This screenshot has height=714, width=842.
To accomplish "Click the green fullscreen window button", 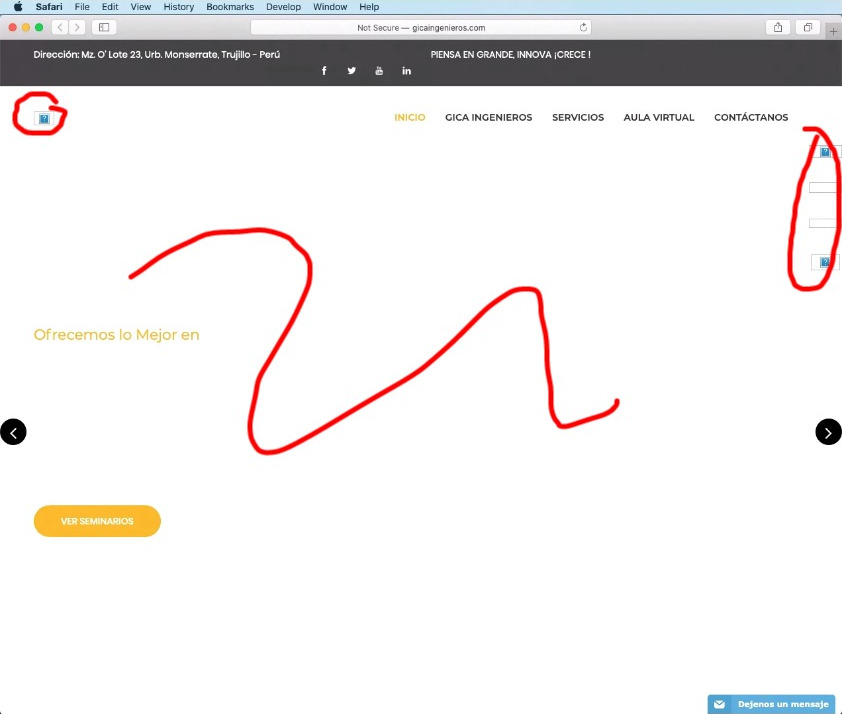I will (x=39, y=27).
